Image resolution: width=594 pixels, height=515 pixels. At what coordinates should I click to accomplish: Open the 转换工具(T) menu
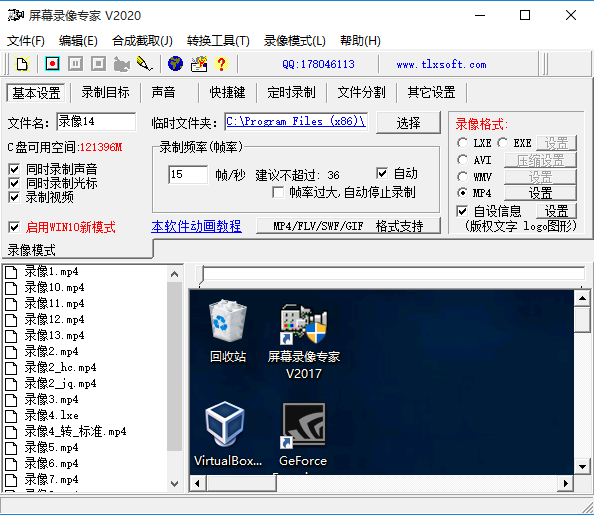coord(218,41)
